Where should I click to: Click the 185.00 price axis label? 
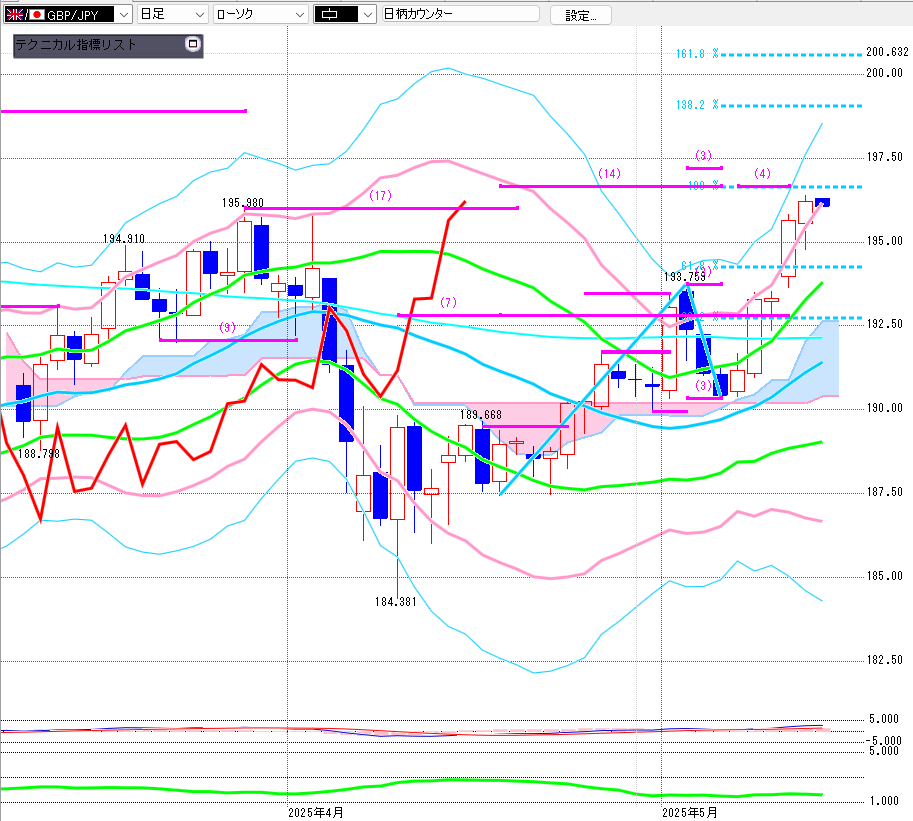click(x=884, y=576)
